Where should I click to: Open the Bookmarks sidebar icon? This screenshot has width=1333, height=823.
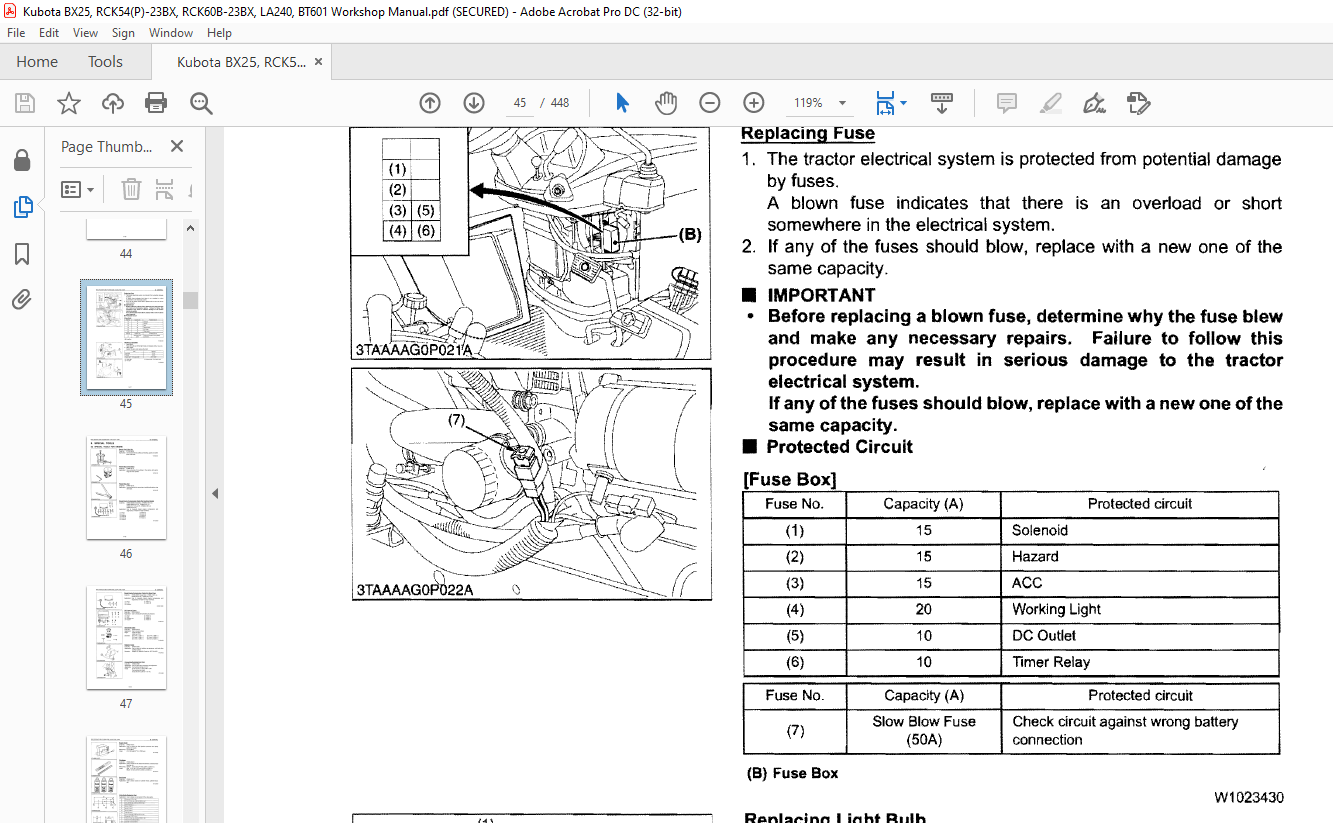[22, 254]
